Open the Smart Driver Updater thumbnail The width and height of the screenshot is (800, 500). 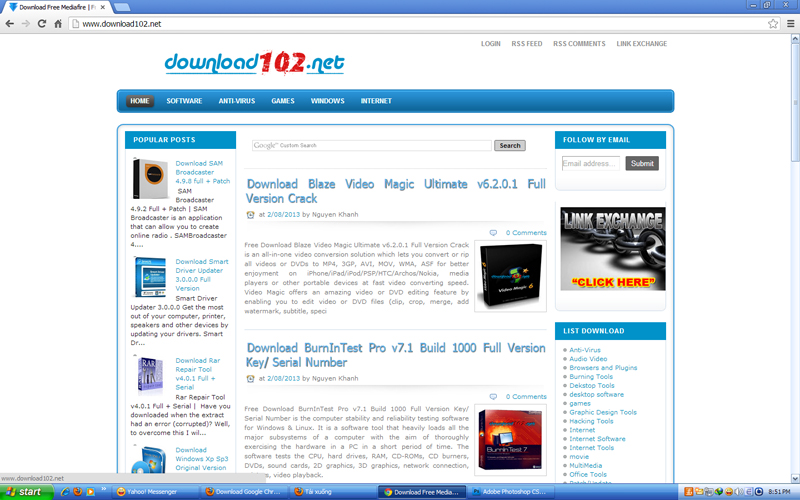pyautogui.click(x=149, y=277)
